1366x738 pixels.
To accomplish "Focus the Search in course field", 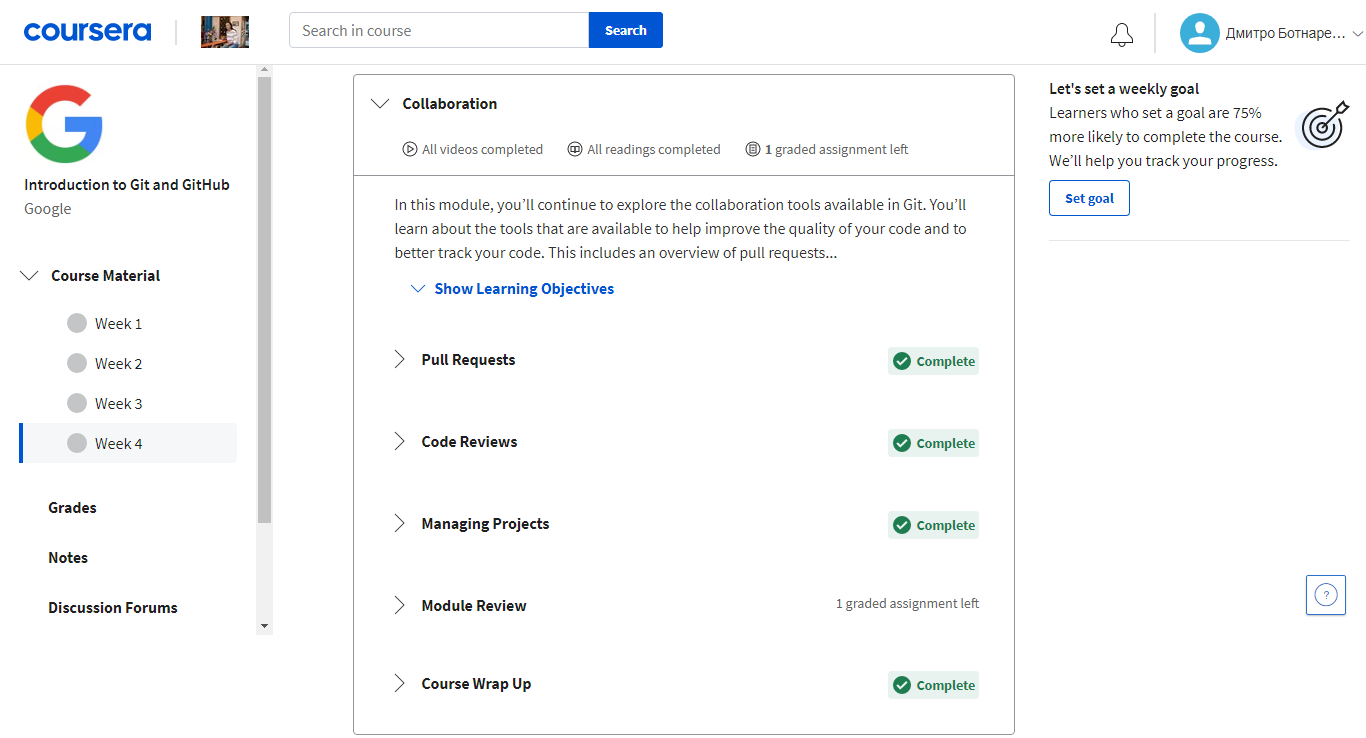I will [439, 30].
